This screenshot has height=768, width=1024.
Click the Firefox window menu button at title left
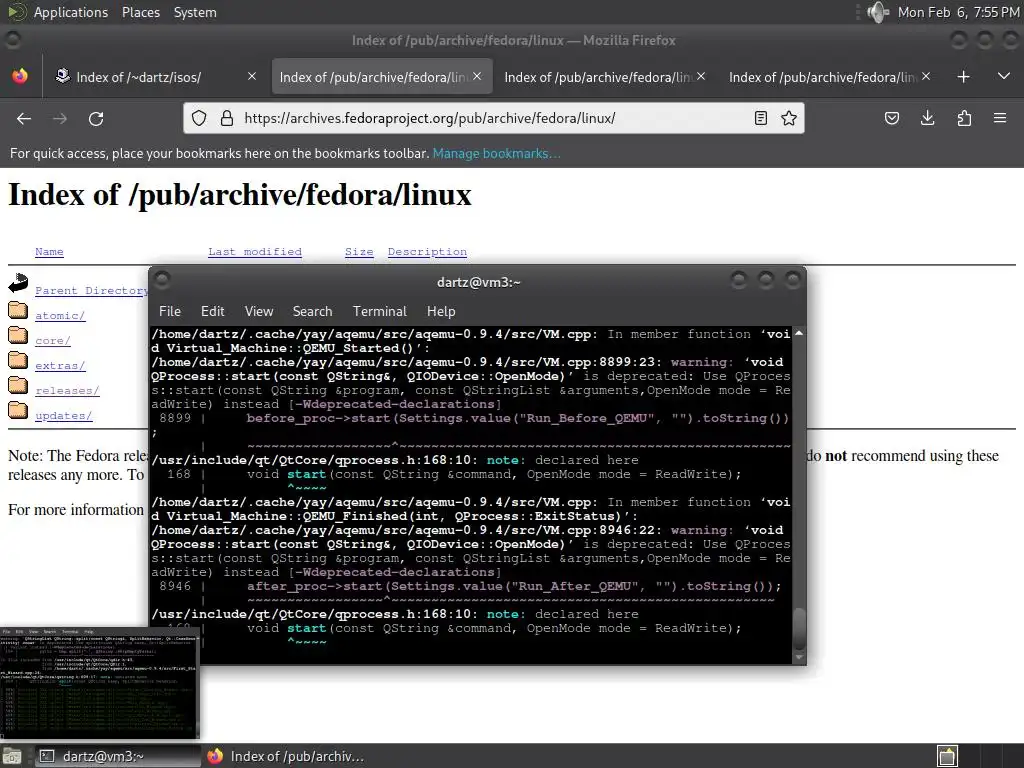[12, 40]
